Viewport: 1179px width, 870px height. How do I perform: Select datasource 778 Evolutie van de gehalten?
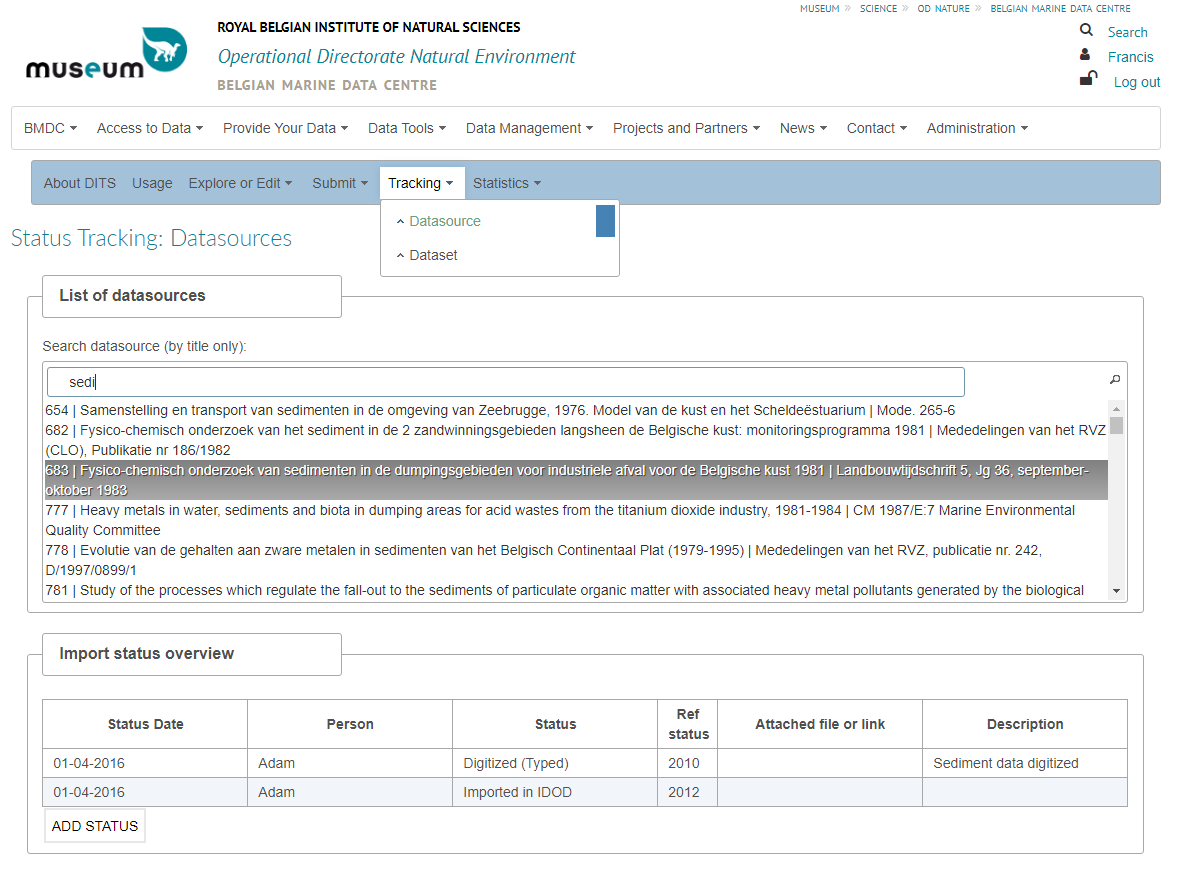[x=576, y=559]
